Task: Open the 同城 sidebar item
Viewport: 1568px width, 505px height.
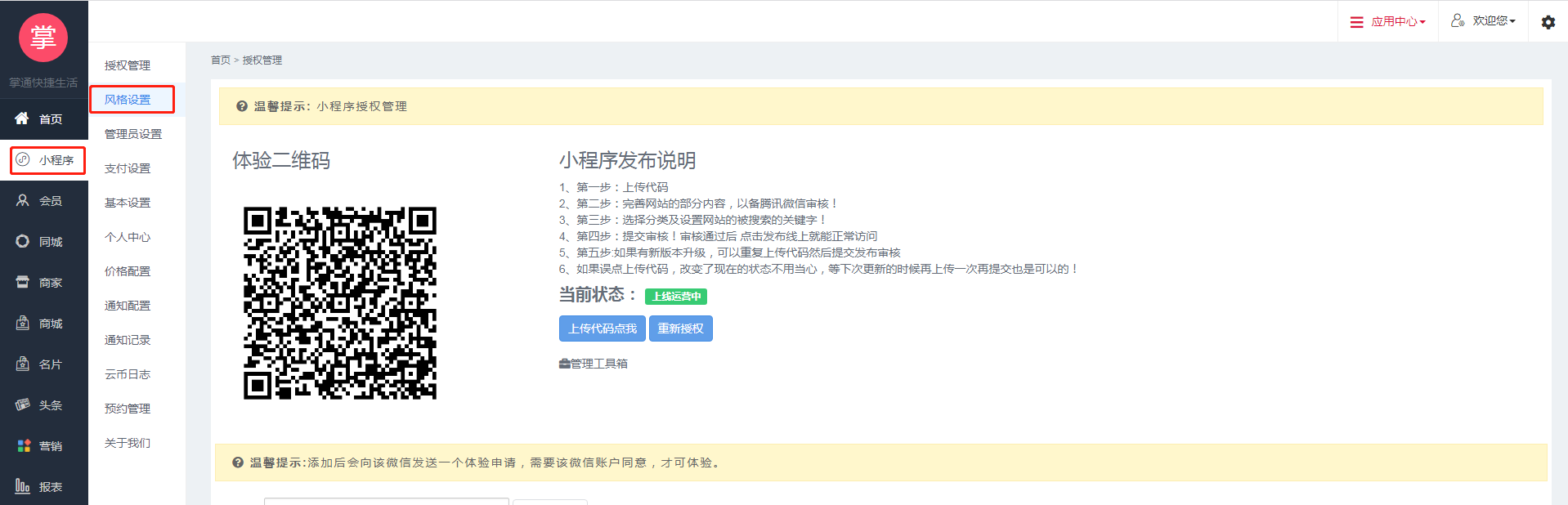Action: point(44,242)
